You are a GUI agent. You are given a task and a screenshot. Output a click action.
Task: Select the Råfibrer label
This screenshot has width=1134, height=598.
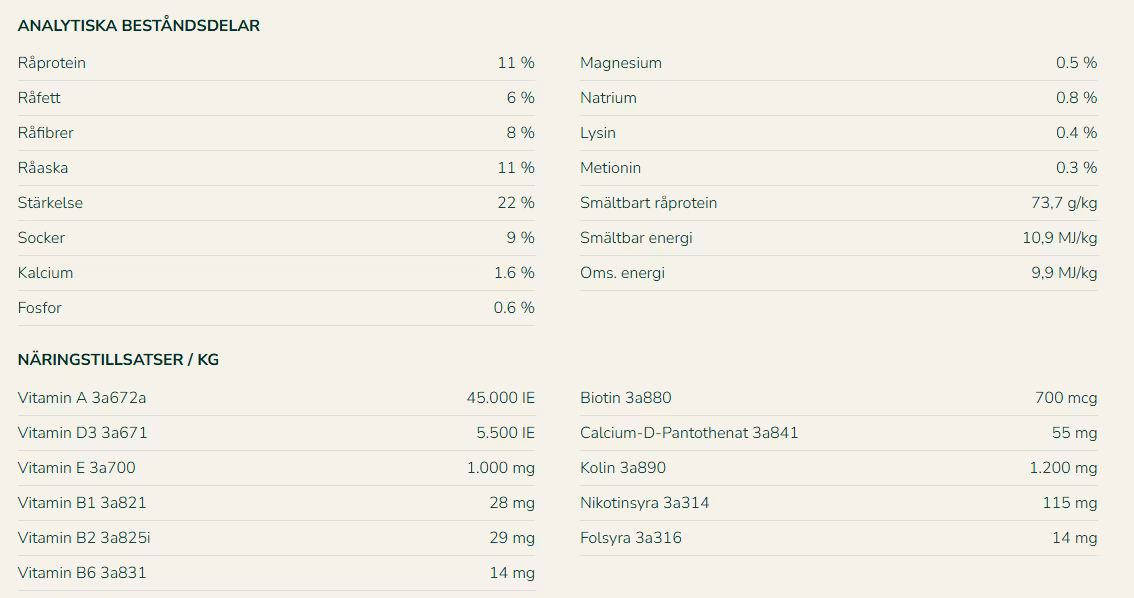tap(46, 133)
